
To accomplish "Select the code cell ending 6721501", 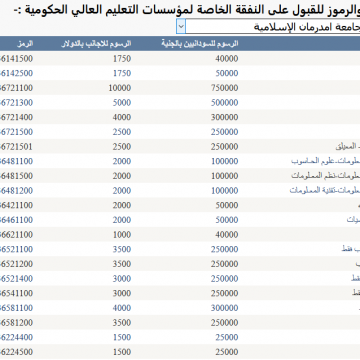I will tap(16, 147).
